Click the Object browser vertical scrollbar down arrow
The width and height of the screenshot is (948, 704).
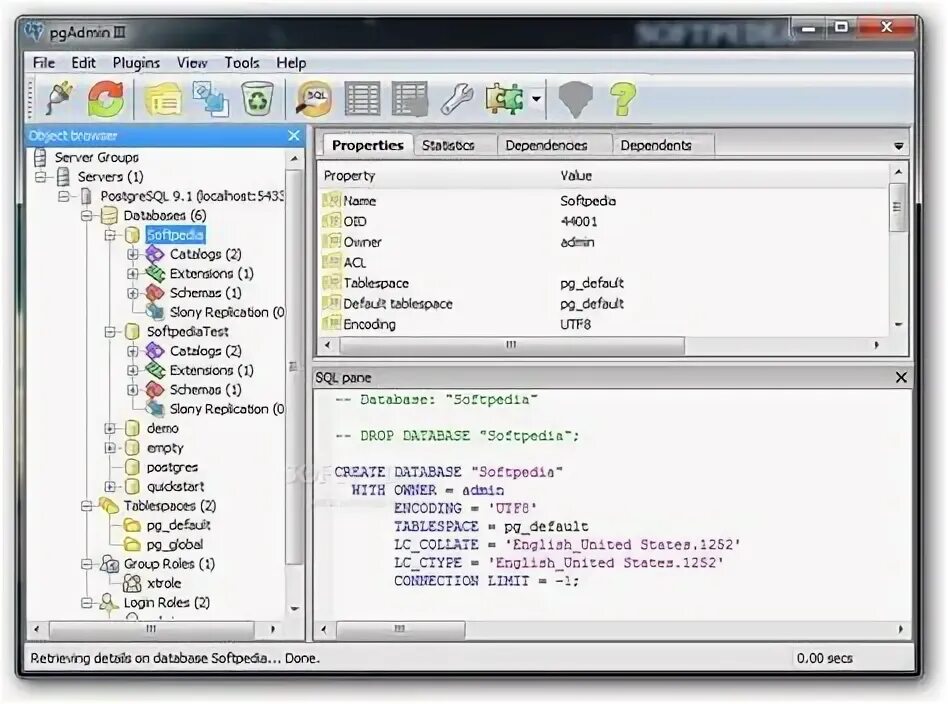tap(294, 608)
